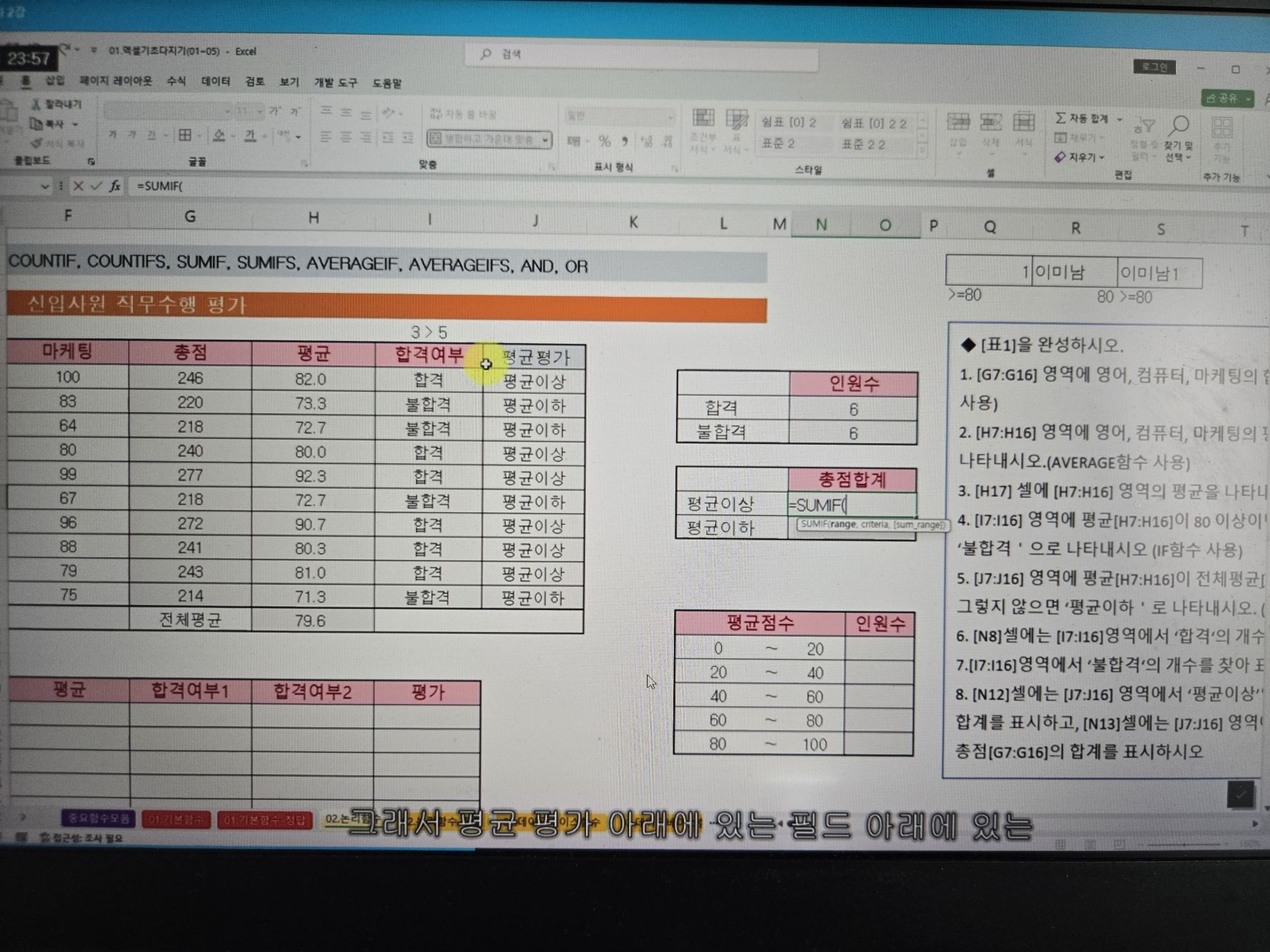Click the Borders grid icon
1270x952 pixels.
[x=185, y=136]
